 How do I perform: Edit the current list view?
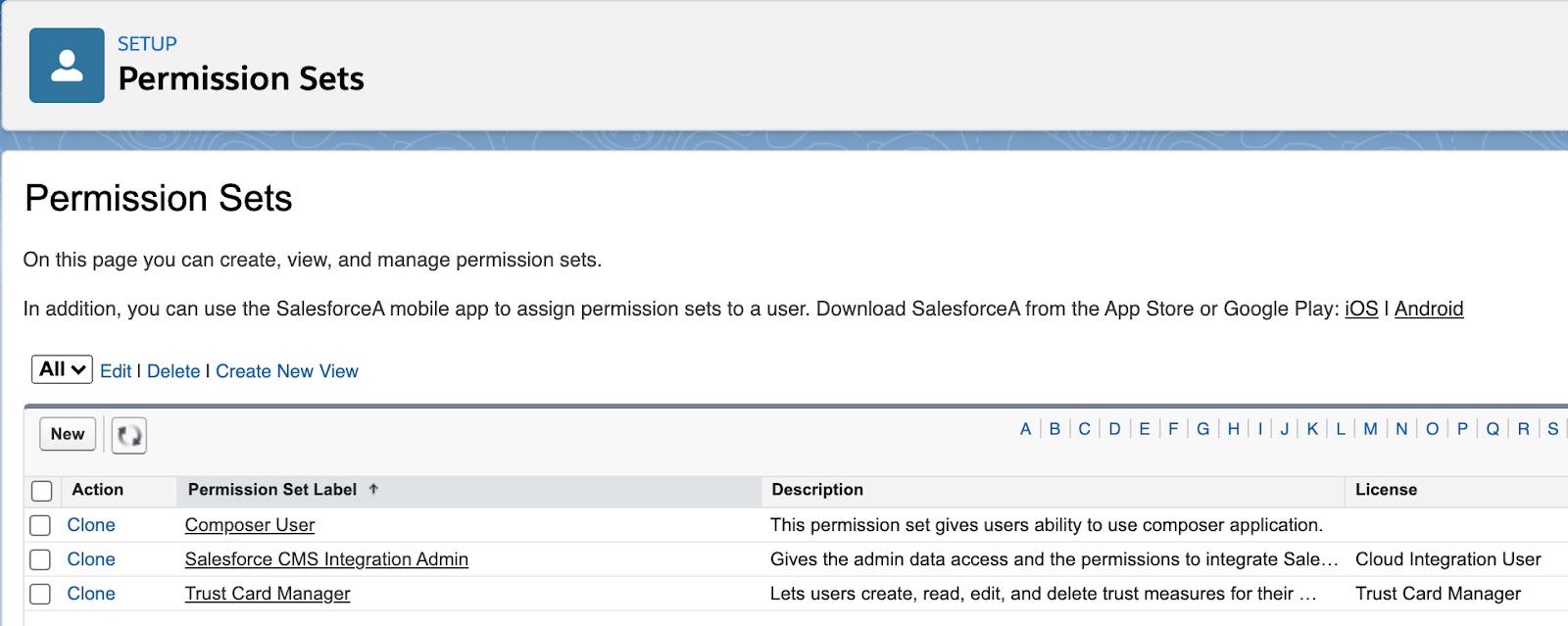[118, 371]
